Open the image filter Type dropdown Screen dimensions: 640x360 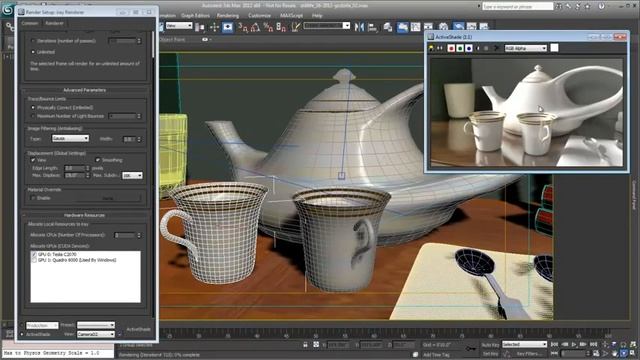coord(70,138)
